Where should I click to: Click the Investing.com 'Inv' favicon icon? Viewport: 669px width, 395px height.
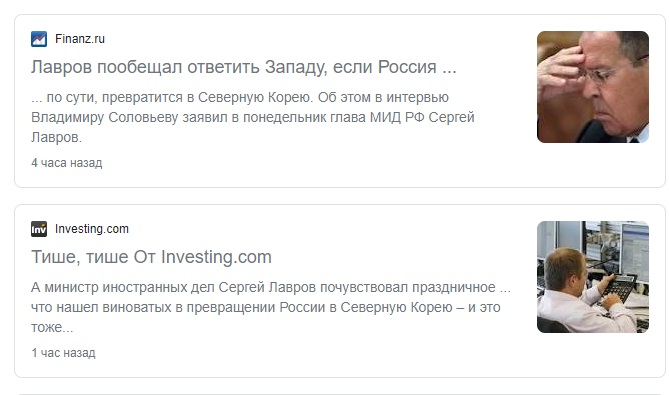click(39, 229)
